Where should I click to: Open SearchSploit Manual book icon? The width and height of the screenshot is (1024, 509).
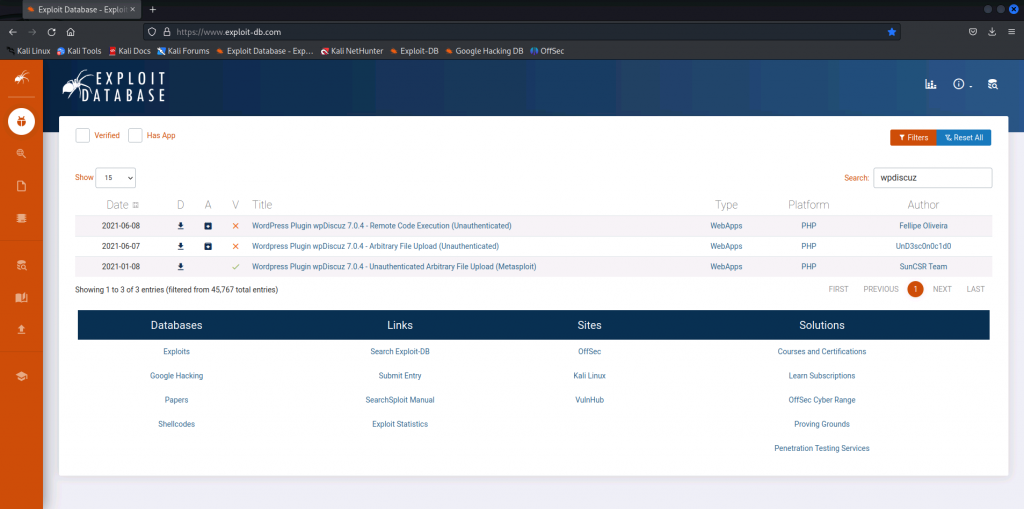(x=21, y=298)
